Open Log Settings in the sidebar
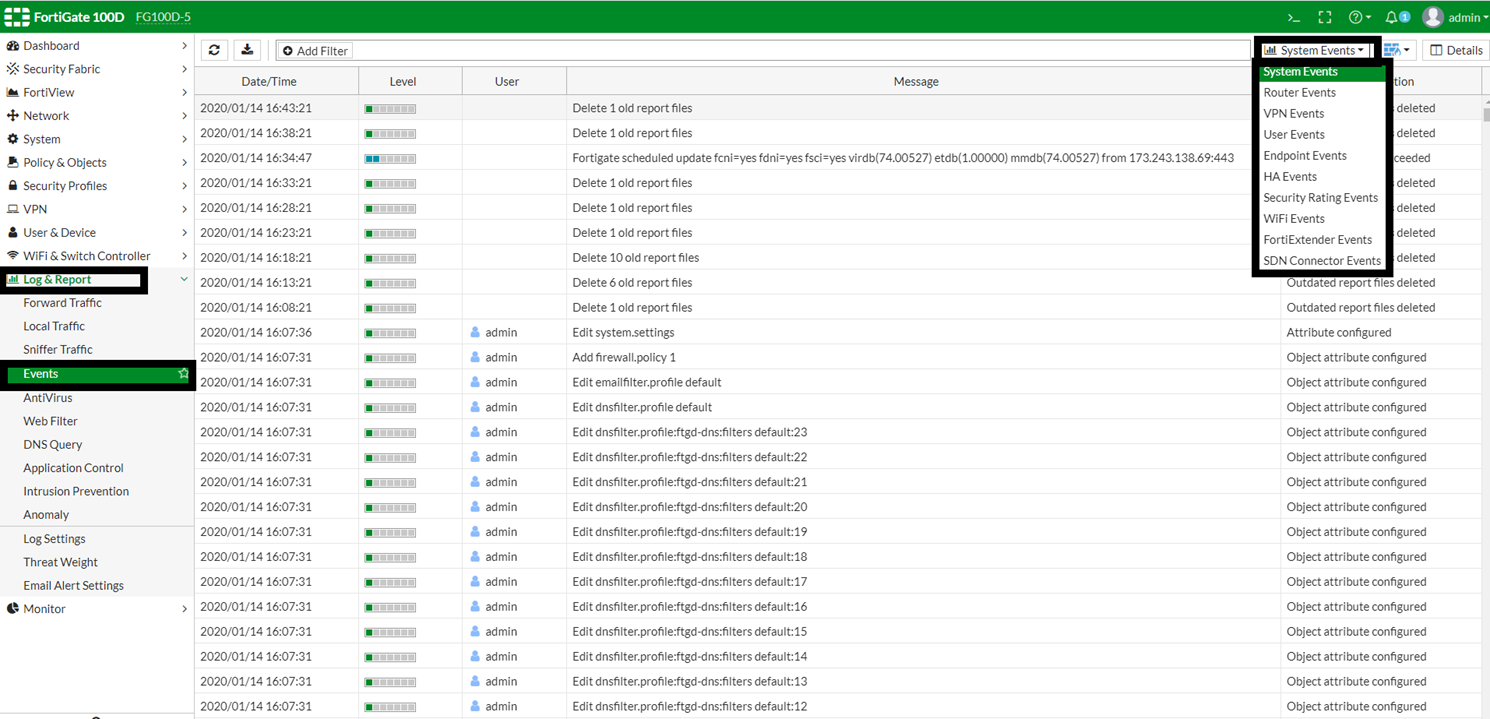This screenshot has width=1490, height=719. tap(54, 539)
